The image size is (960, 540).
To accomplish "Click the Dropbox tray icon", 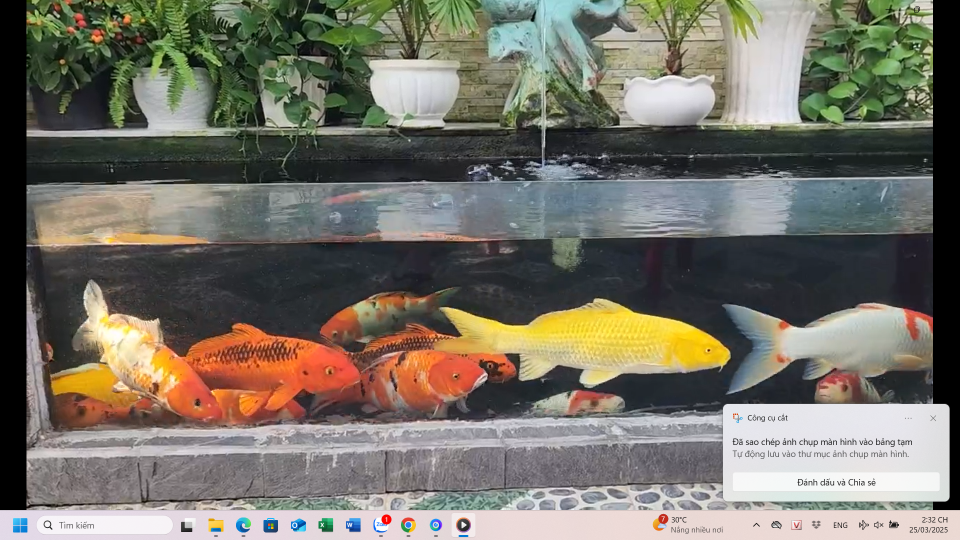I will click(816, 525).
